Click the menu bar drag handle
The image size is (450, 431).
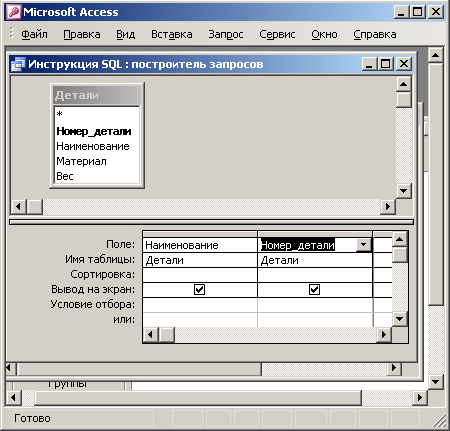coord(11,33)
